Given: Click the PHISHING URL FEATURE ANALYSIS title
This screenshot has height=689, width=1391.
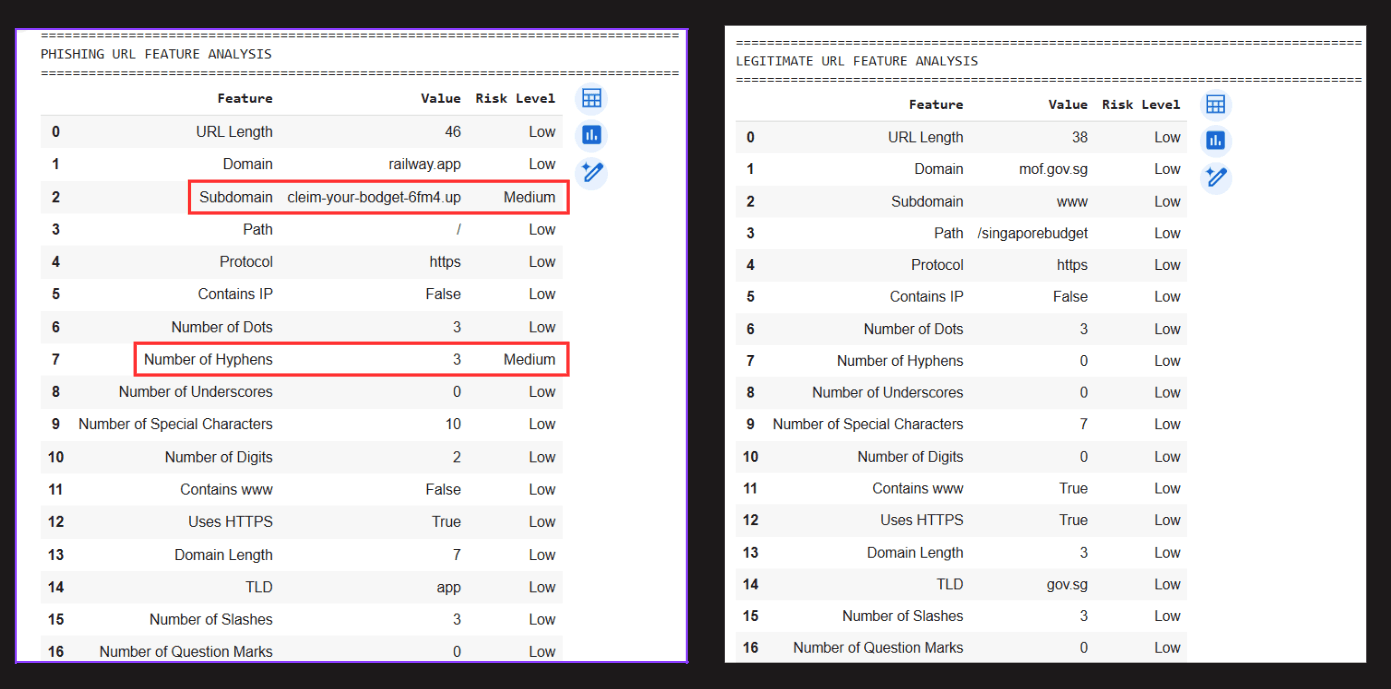Looking at the screenshot, I should click(156, 54).
